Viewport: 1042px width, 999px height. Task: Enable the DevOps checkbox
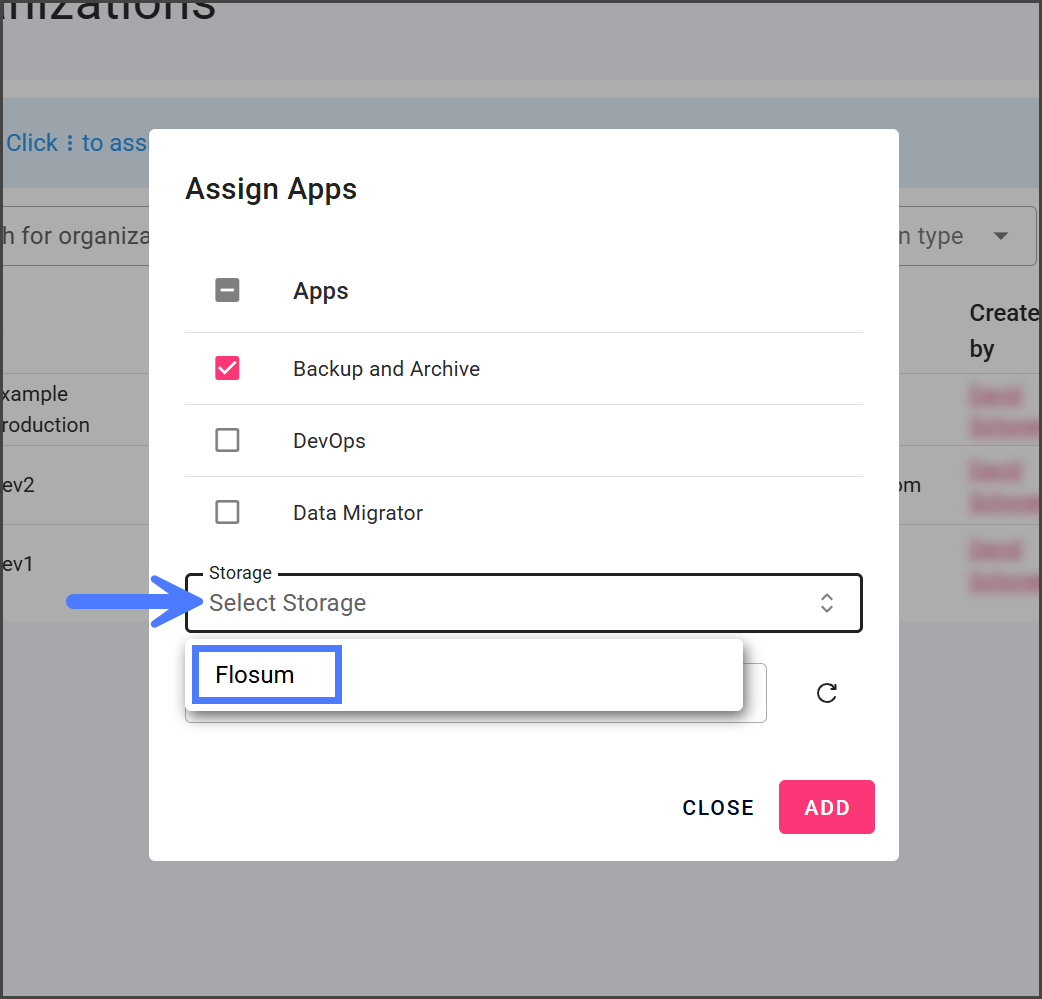[x=227, y=440]
